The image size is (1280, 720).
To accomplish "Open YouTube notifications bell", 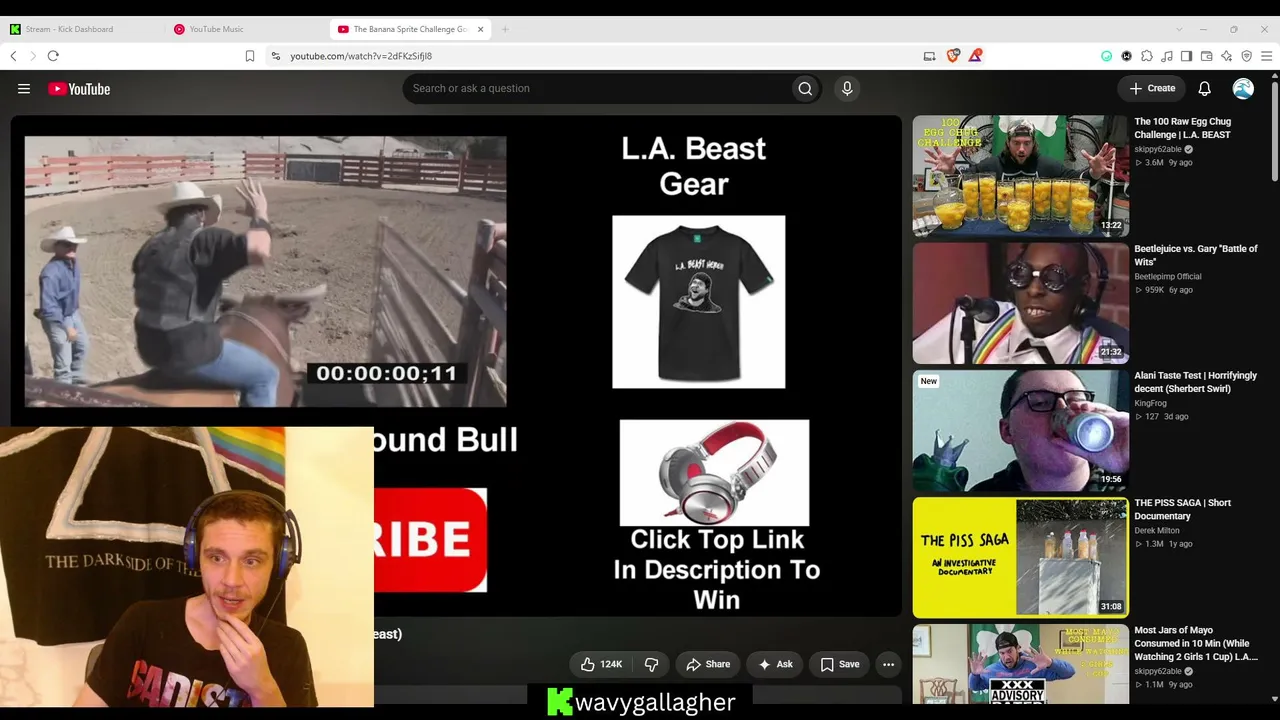I will (x=1205, y=88).
